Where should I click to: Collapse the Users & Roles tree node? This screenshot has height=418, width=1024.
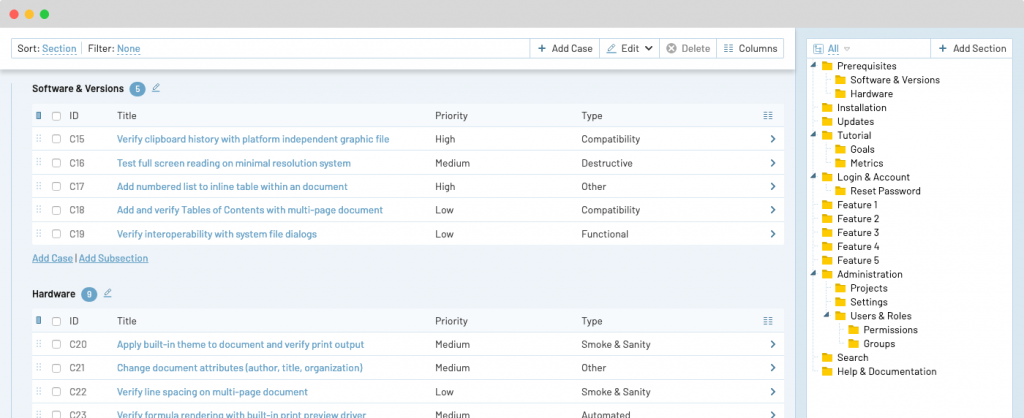coord(826,315)
